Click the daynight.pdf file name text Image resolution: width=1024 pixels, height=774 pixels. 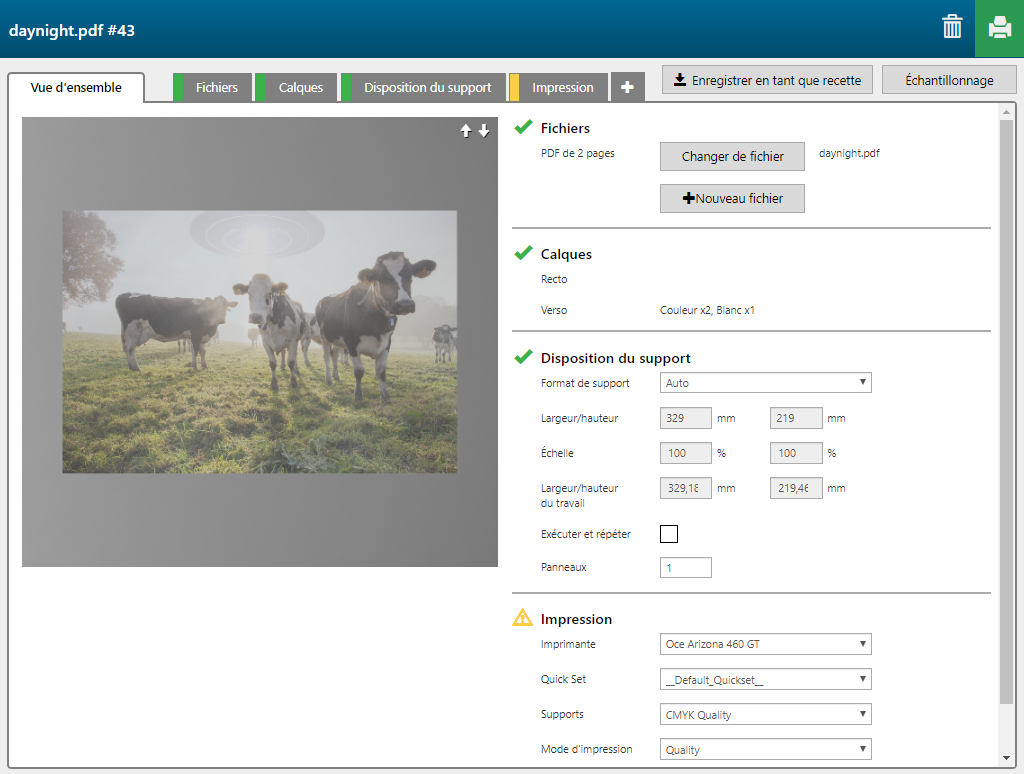(x=849, y=153)
